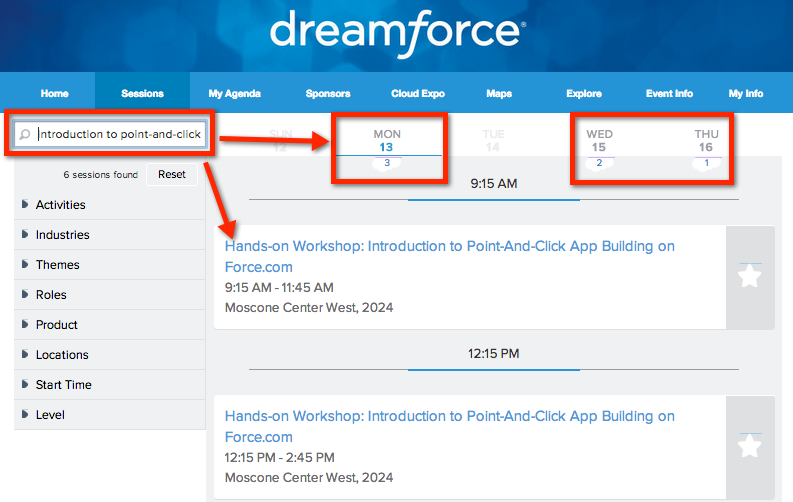This screenshot has height=502, width=793.
Task: Open the Event Info tab
Action: 669,94
